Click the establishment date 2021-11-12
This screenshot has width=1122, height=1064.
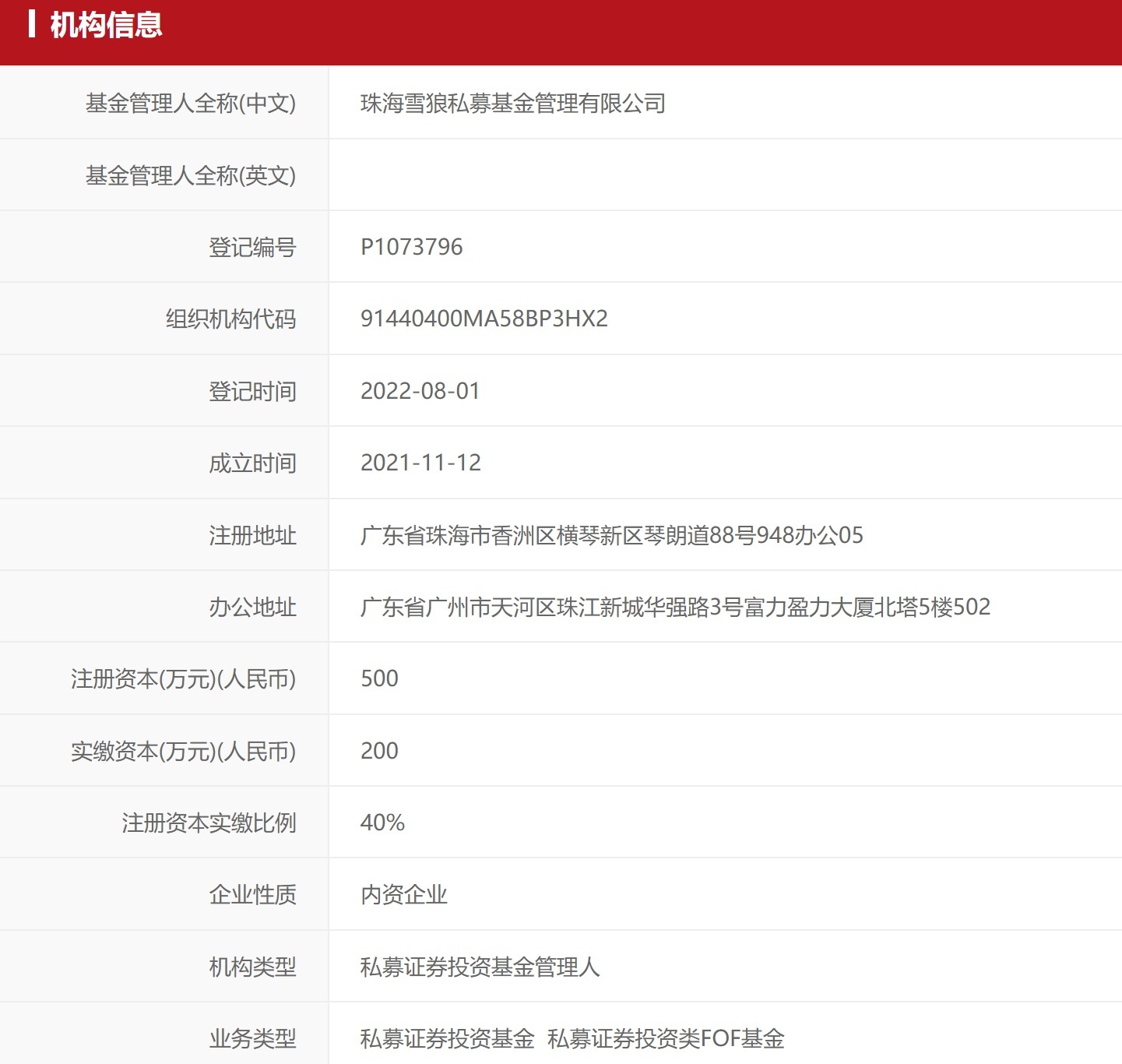[x=421, y=463]
